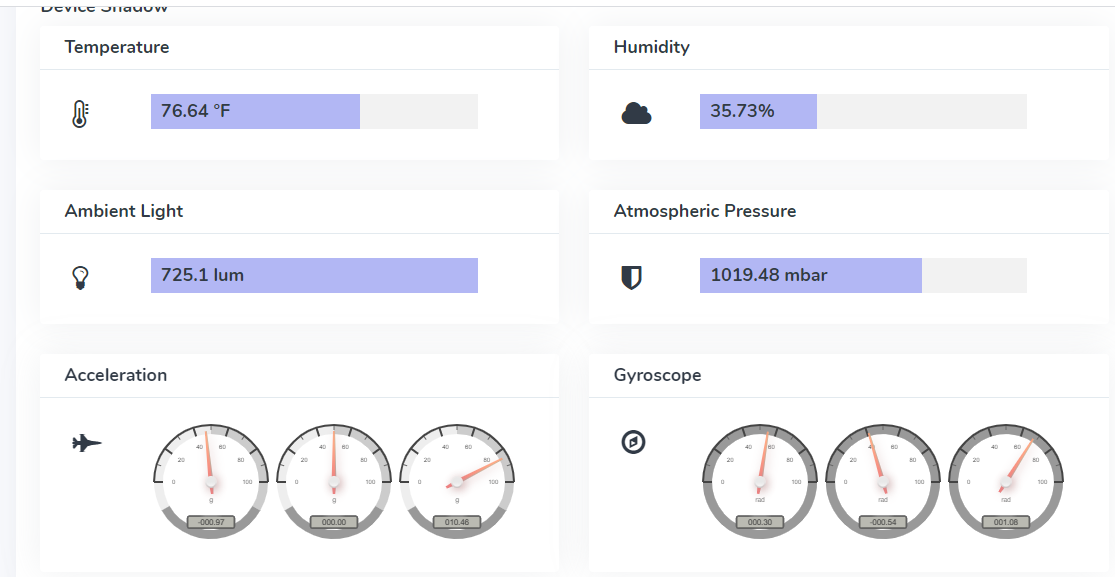This screenshot has height=577, width=1115.
Task: Click the Atmospheric Pressure card heading
Action: click(705, 211)
